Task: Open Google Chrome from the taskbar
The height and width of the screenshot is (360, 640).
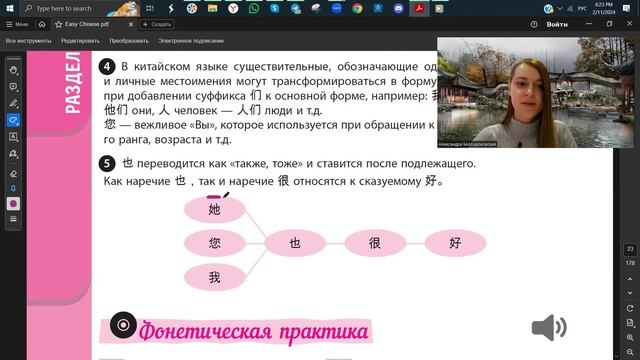Action: pos(357,8)
